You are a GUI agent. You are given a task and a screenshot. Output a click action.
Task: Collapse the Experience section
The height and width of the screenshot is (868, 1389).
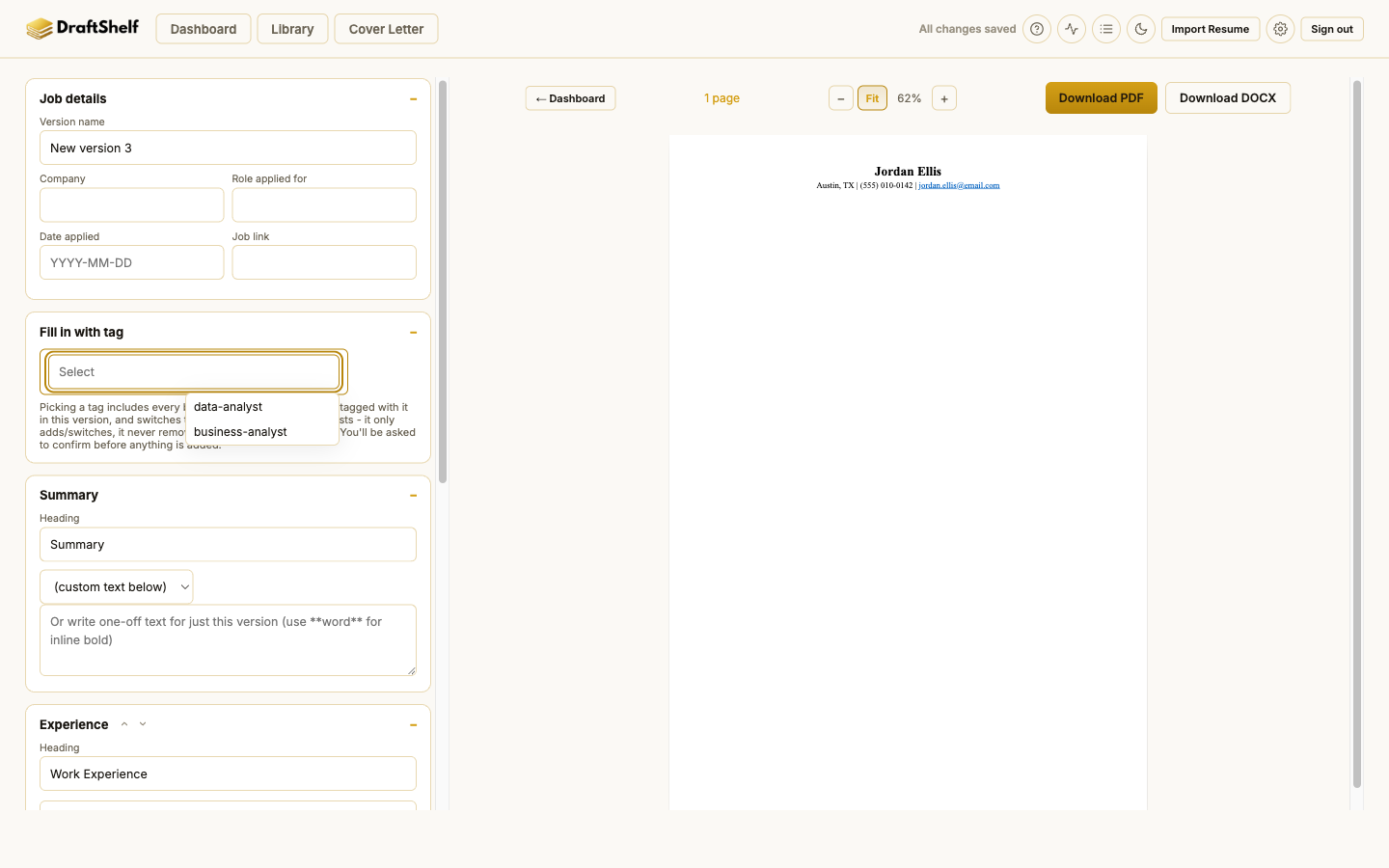pyautogui.click(x=413, y=725)
